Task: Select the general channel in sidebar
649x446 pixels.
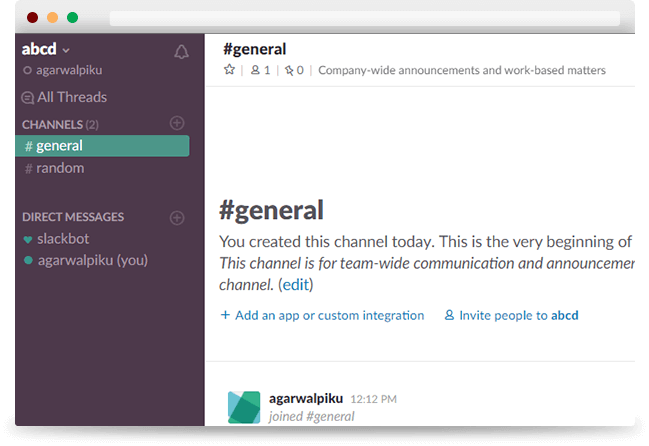Action: coord(102,146)
